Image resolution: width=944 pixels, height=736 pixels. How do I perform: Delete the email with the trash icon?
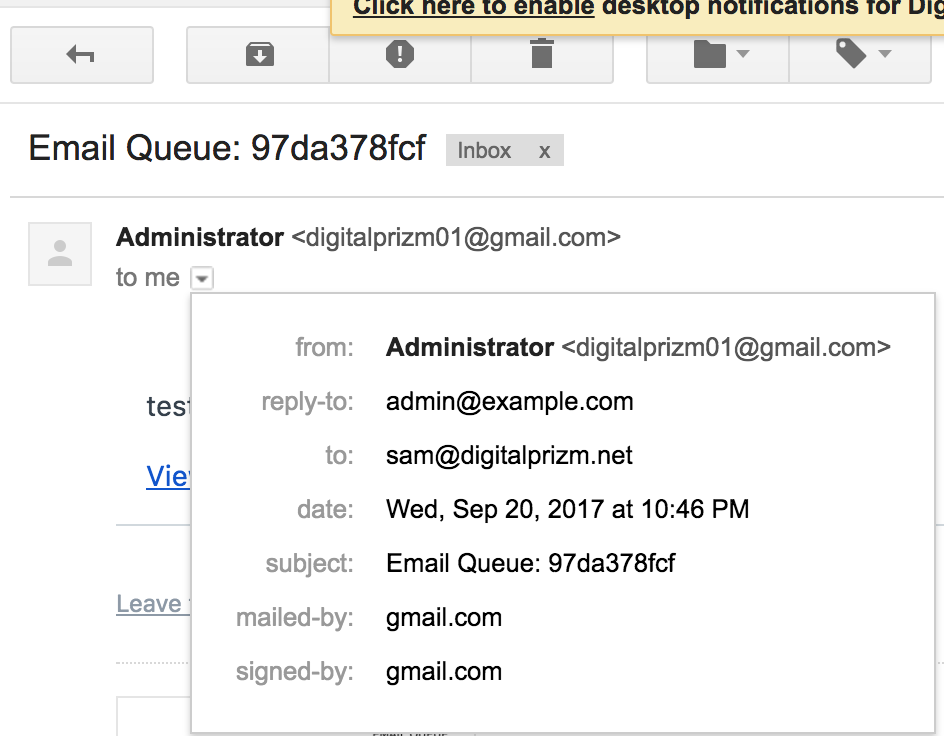pyautogui.click(x=542, y=55)
